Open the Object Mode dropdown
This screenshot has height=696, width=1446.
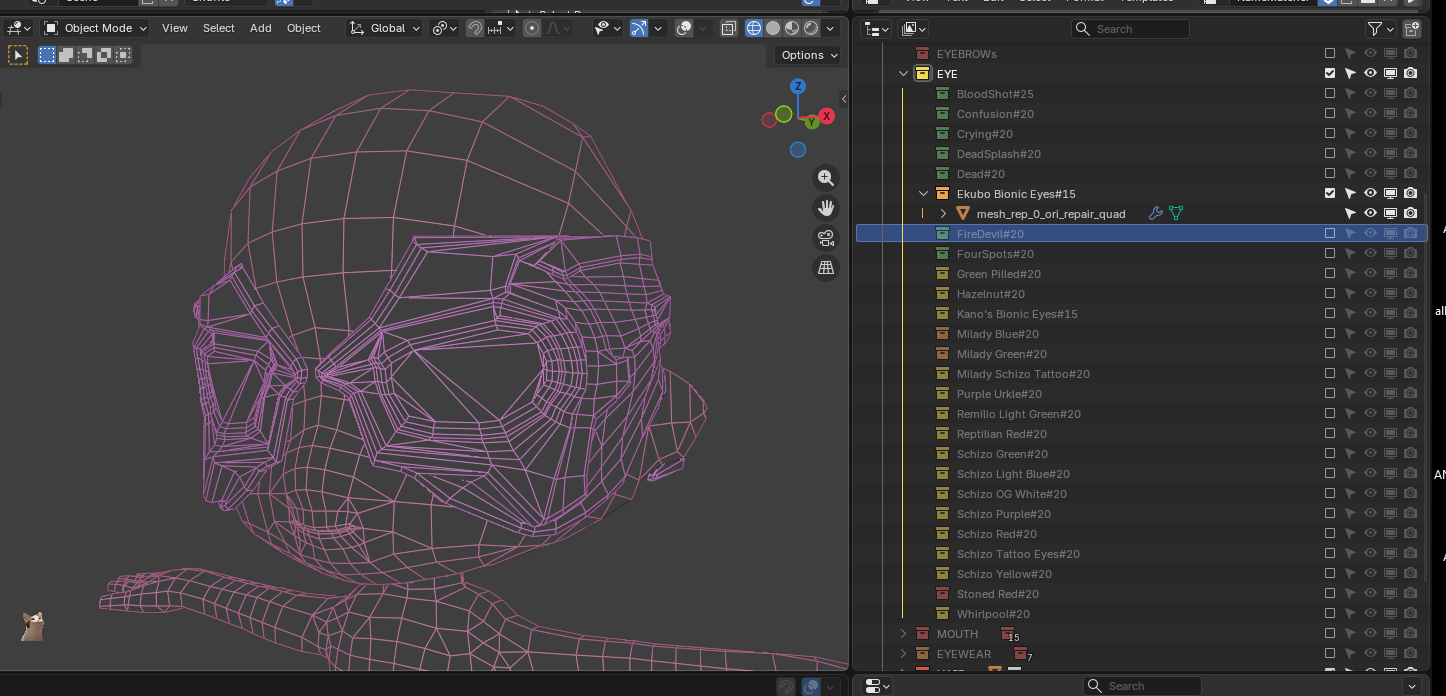point(95,28)
